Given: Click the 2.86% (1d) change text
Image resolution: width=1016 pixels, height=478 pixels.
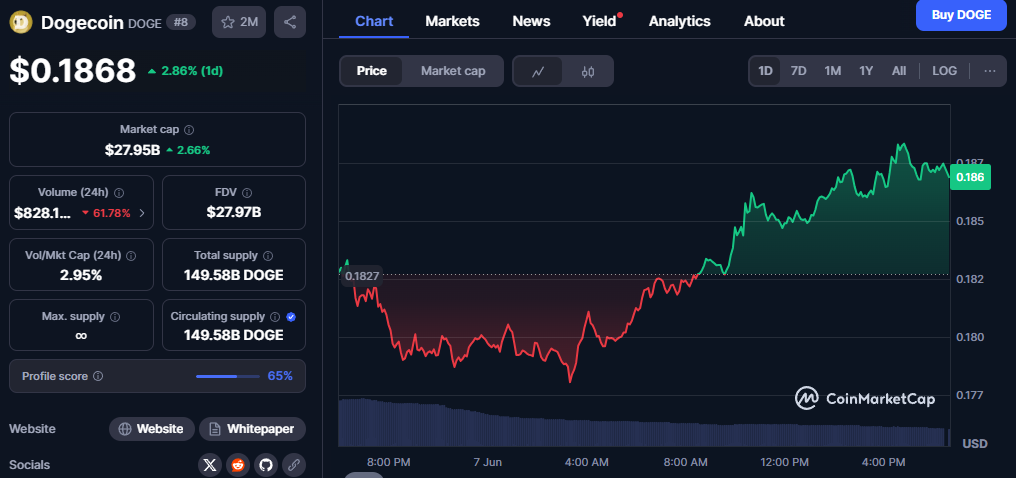Looking at the screenshot, I should point(185,71).
